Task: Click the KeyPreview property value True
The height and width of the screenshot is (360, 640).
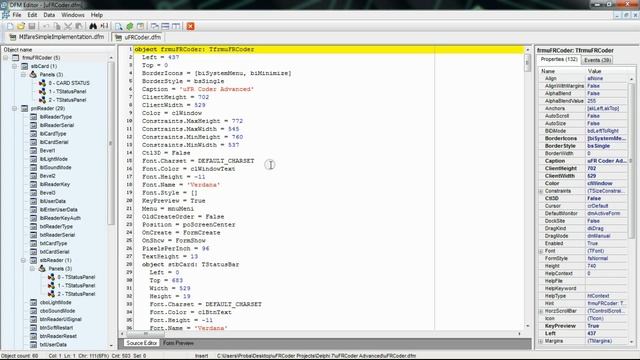Action: 607,326
